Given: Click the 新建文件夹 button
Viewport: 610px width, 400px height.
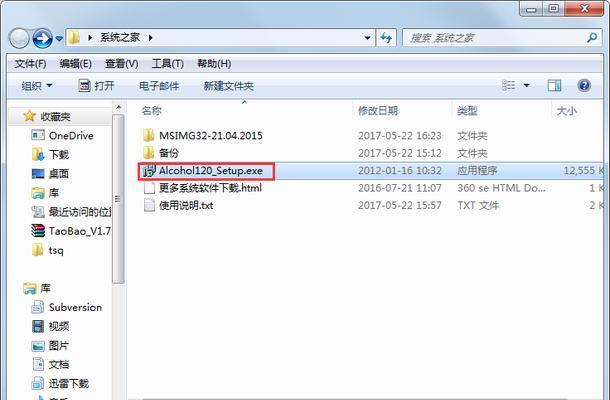Looking at the screenshot, I should [x=228, y=86].
